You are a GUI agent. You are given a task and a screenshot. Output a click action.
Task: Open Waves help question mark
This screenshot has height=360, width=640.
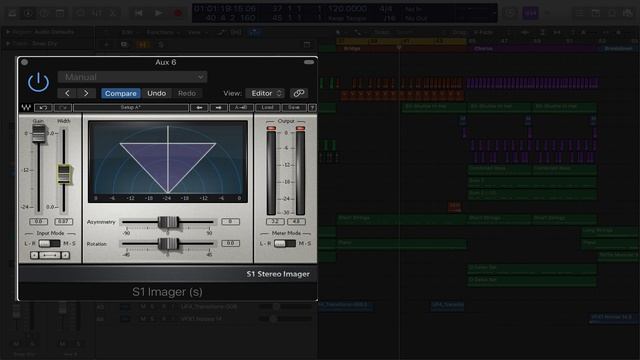click(x=312, y=108)
